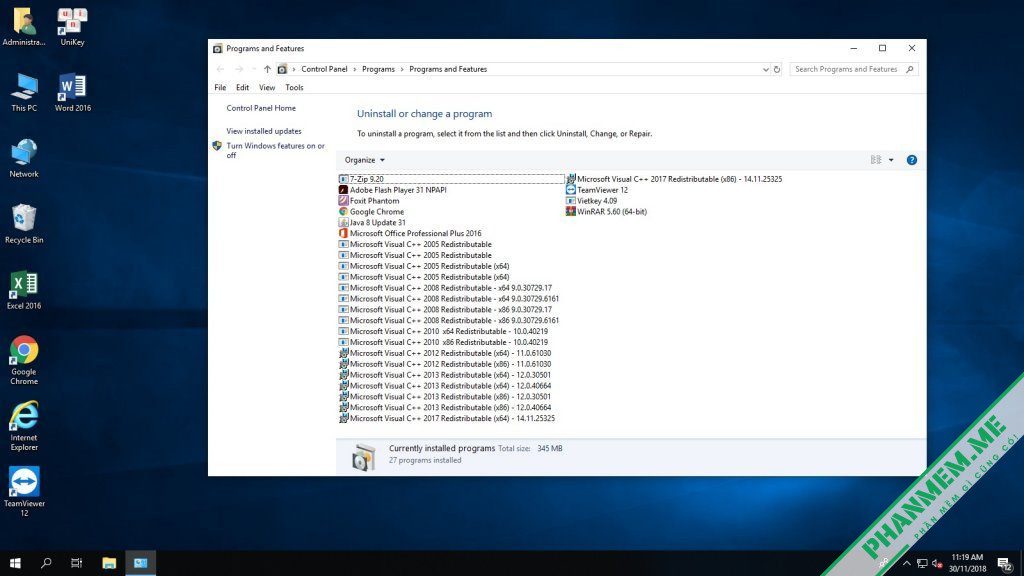Viewport: 1024px width, 576px height.
Task: Select Visual C++ 2012 Redistributable (x86) entry
Action: pyautogui.click(x=445, y=364)
